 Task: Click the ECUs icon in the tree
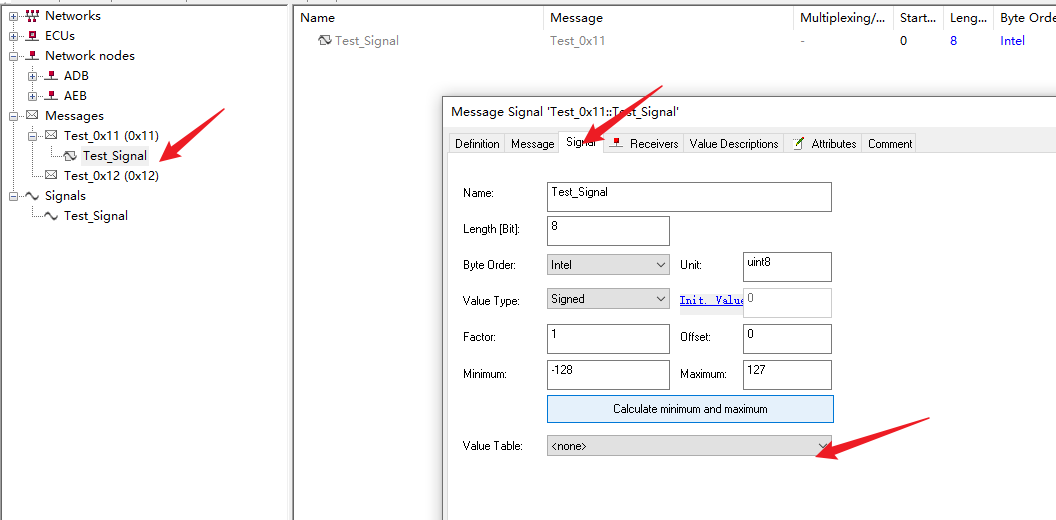pos(32,36)
